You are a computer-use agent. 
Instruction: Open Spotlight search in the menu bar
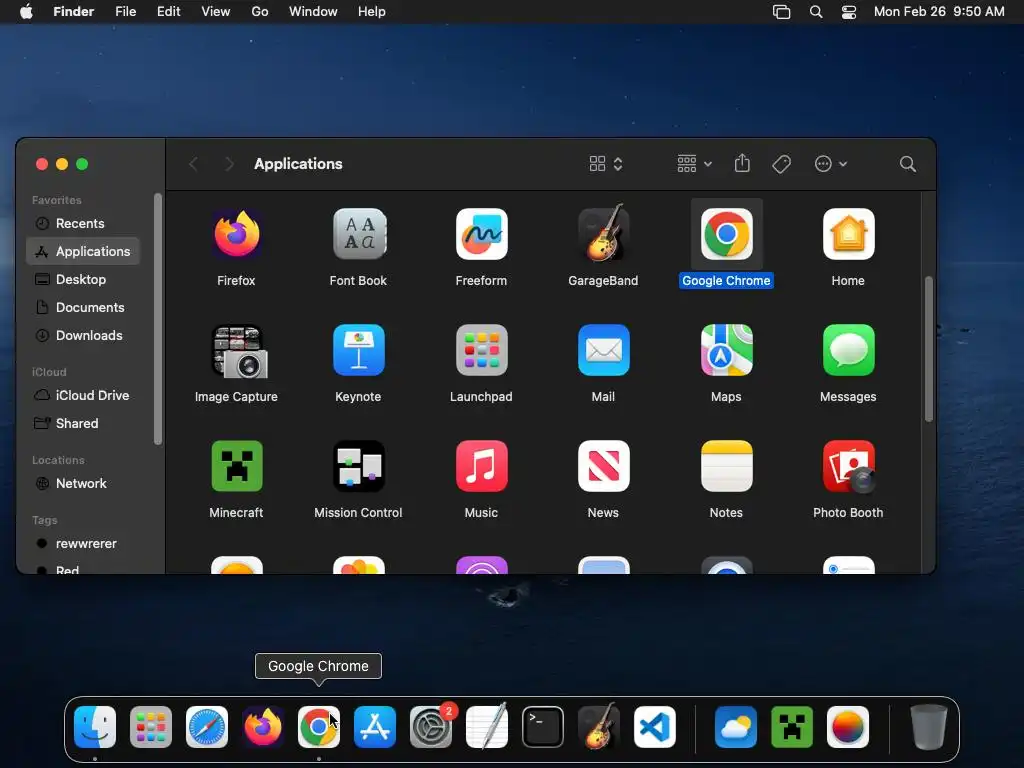pos(816,12)
